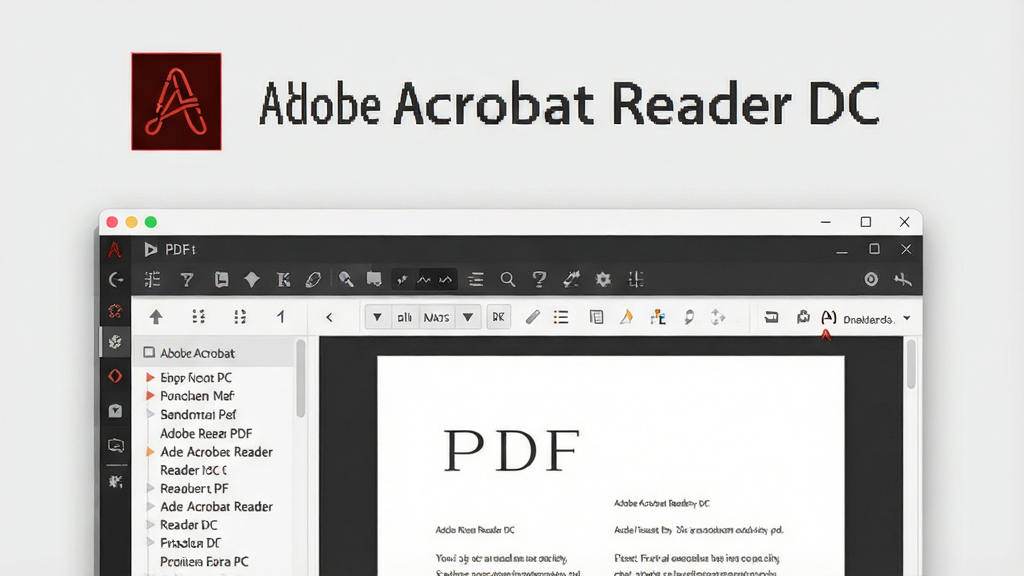Screen dimensions: 1024x576
Task: Open help via the question mark icon
Action: pyautogui.click(x=539, y=280)
